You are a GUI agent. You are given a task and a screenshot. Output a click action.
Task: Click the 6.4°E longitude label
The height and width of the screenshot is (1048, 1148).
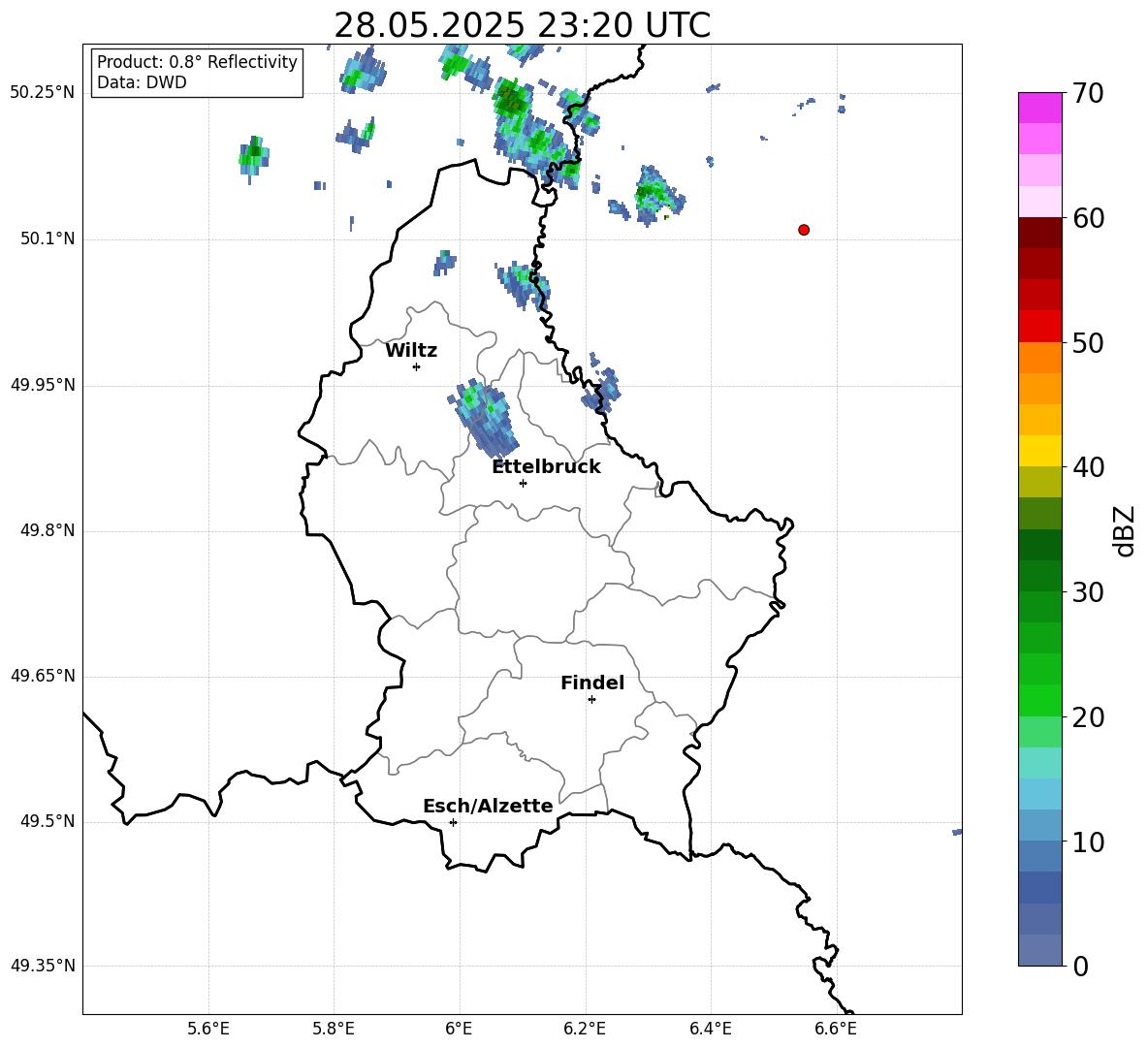tap(710, 1029)
